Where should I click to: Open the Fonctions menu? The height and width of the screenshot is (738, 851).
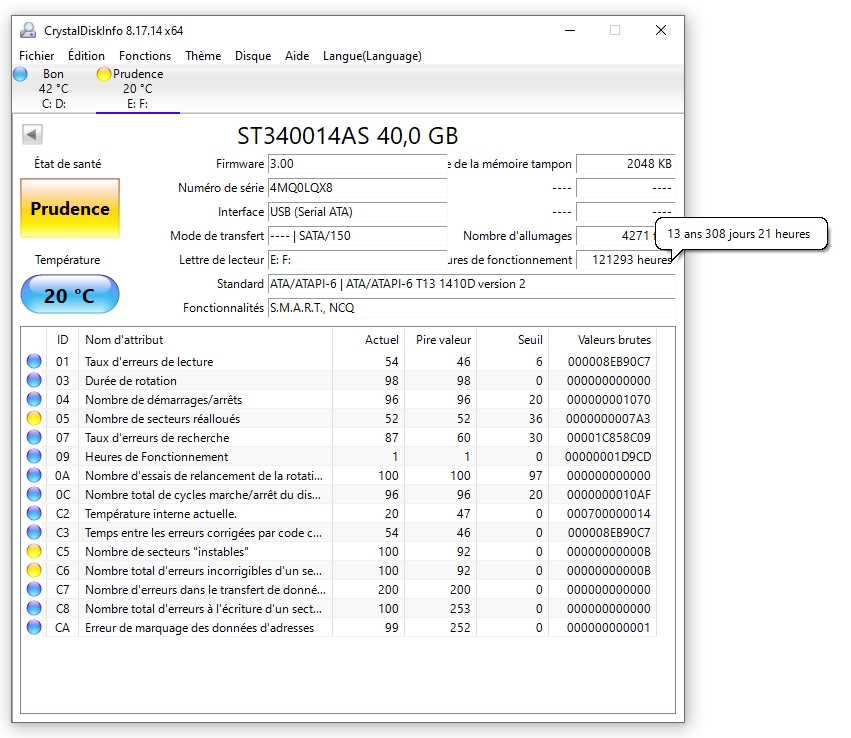[145, 56]
